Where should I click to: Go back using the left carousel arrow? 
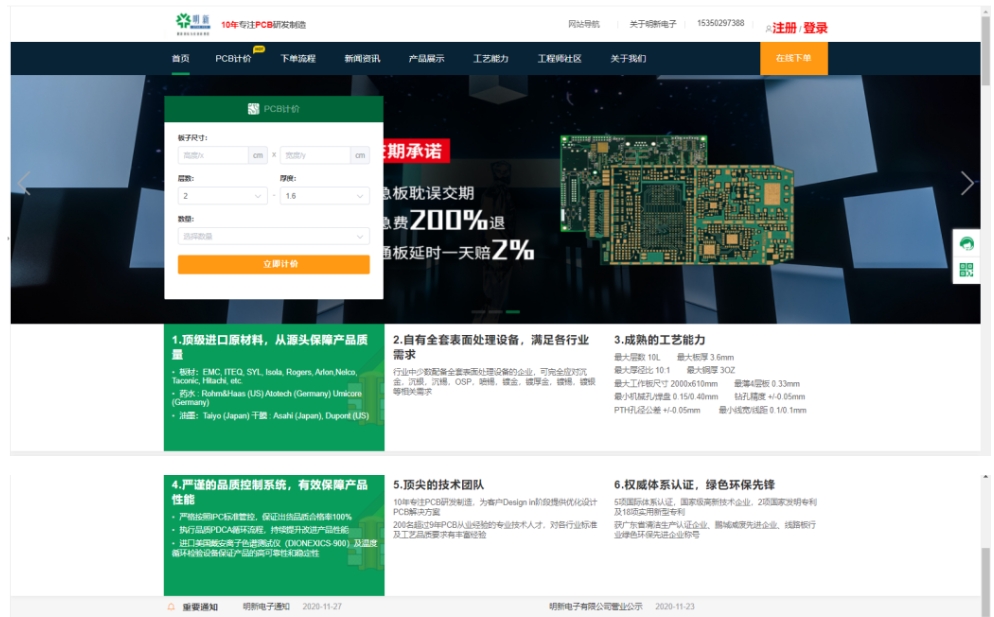click(23, 184)
